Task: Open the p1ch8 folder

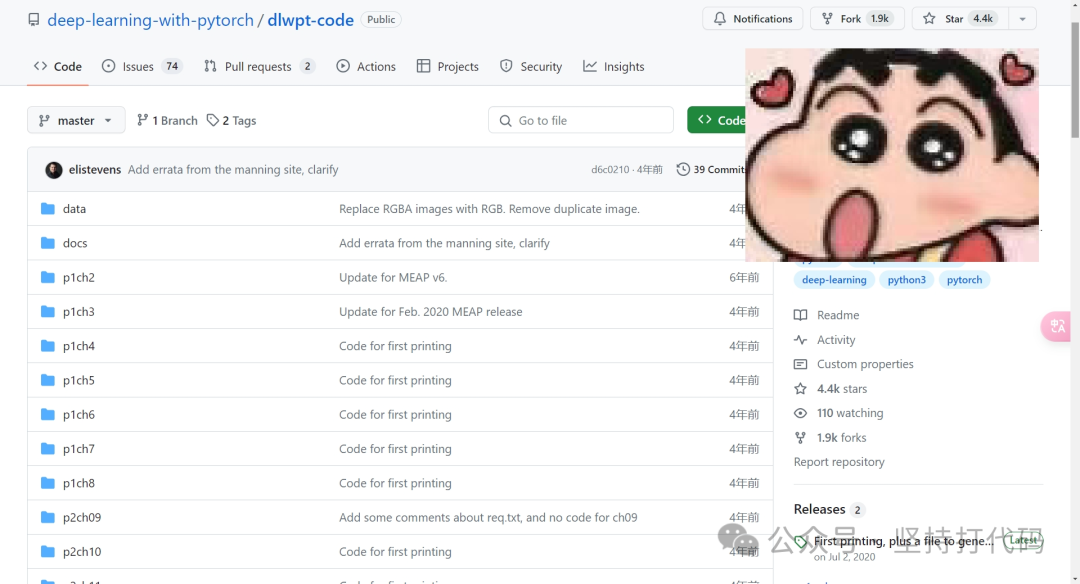Action: (x=79, y=483)
